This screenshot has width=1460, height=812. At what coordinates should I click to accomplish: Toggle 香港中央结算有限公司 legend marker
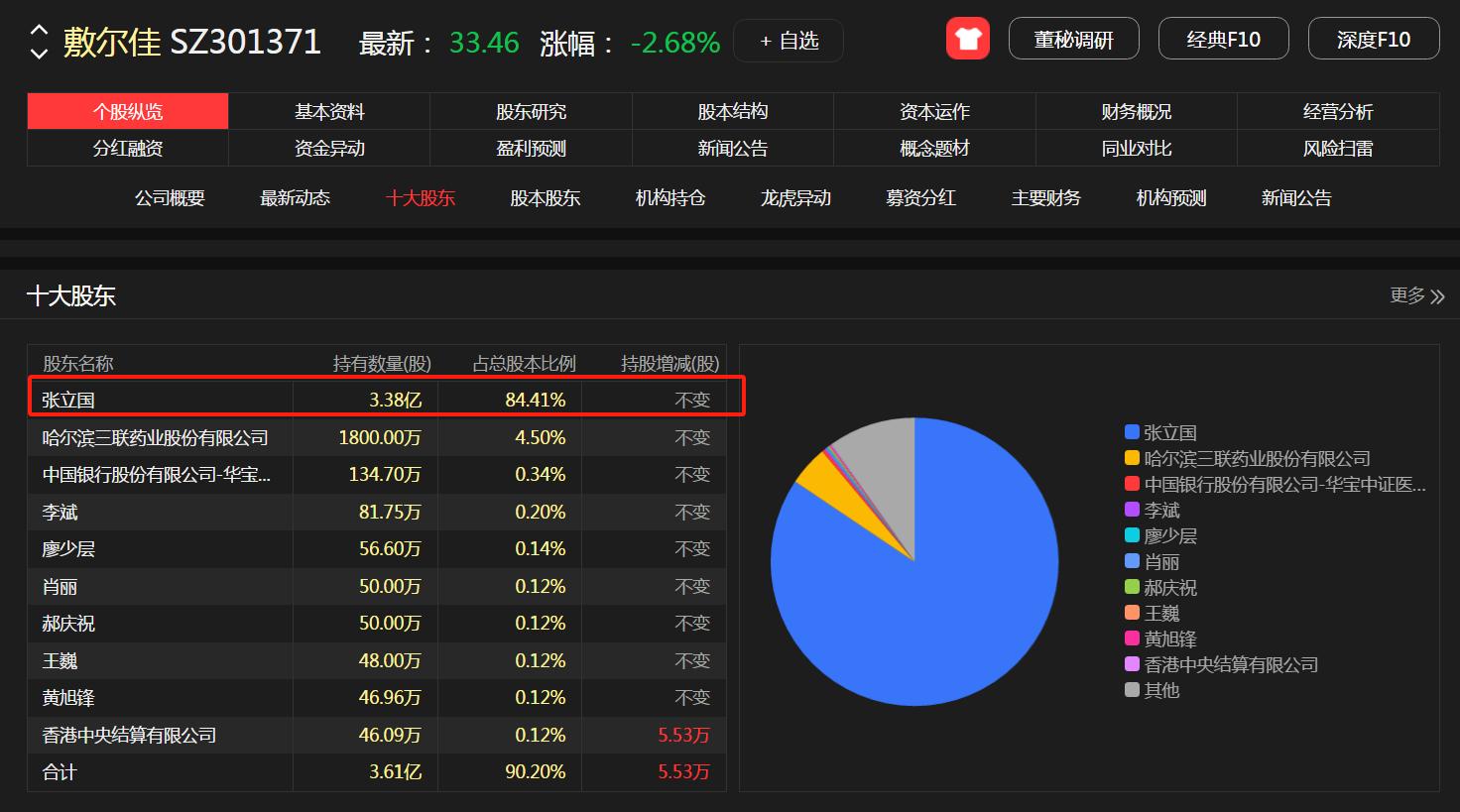[1132, 664]
